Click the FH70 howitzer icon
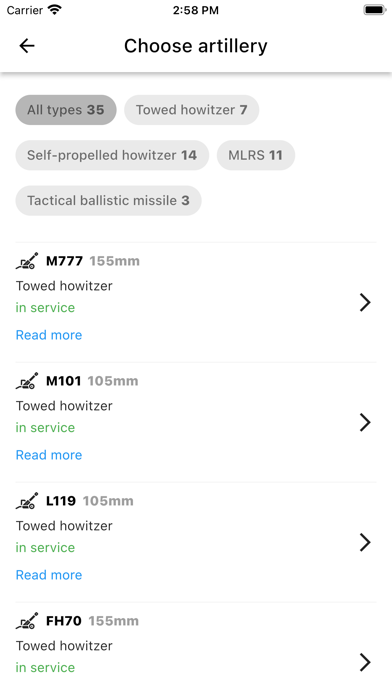 click(27, 621)
